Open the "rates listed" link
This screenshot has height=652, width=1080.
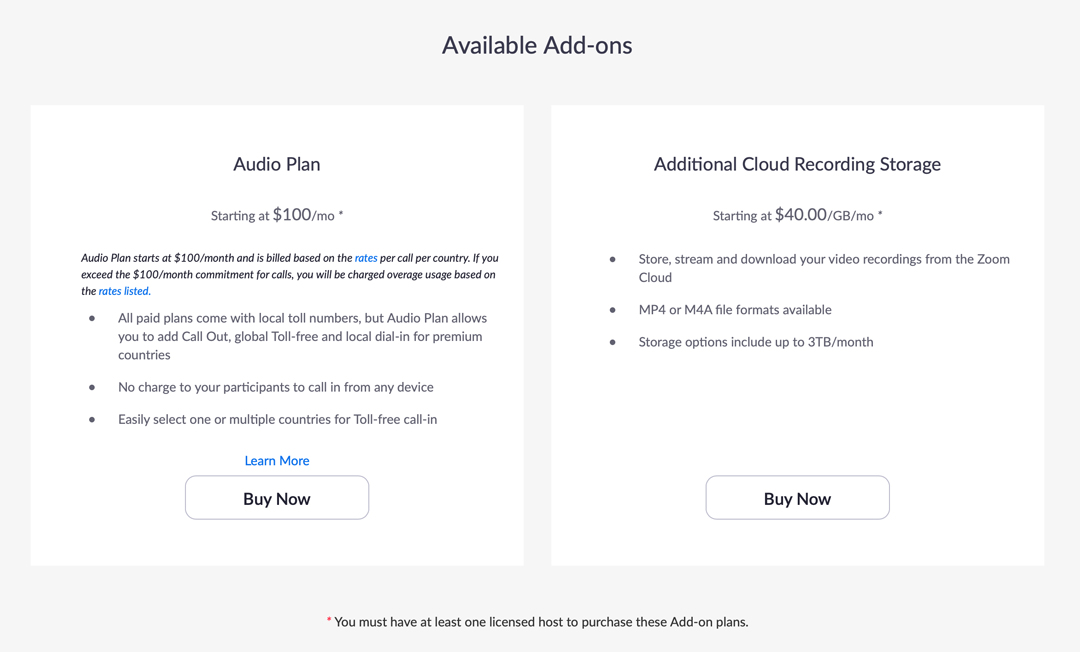124,291
